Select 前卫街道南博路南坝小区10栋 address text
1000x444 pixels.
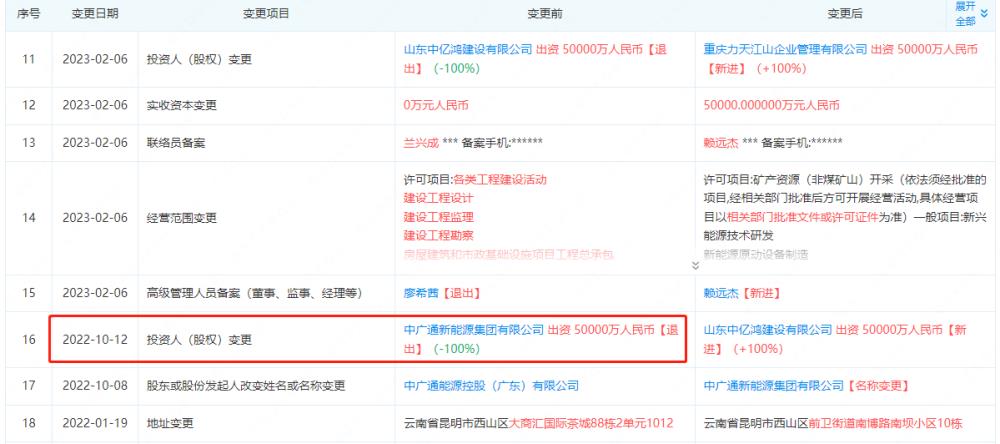(885, 423)
